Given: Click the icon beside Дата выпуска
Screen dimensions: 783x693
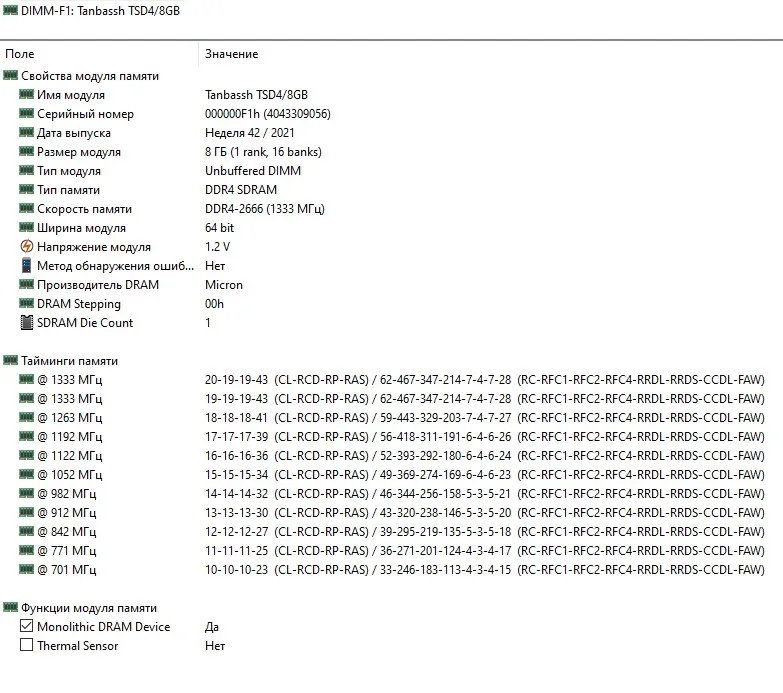Looking at the screenshot, I should click(26, 132).
